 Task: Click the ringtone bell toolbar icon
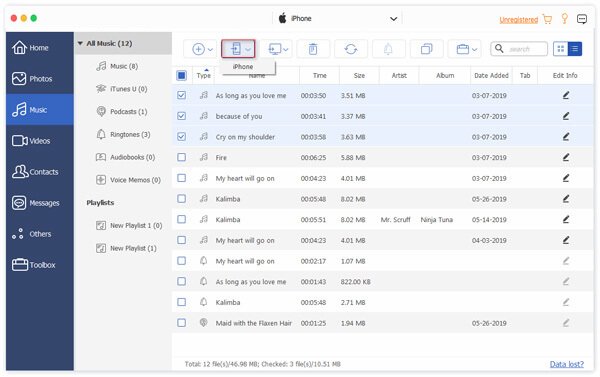click(388, 49)
